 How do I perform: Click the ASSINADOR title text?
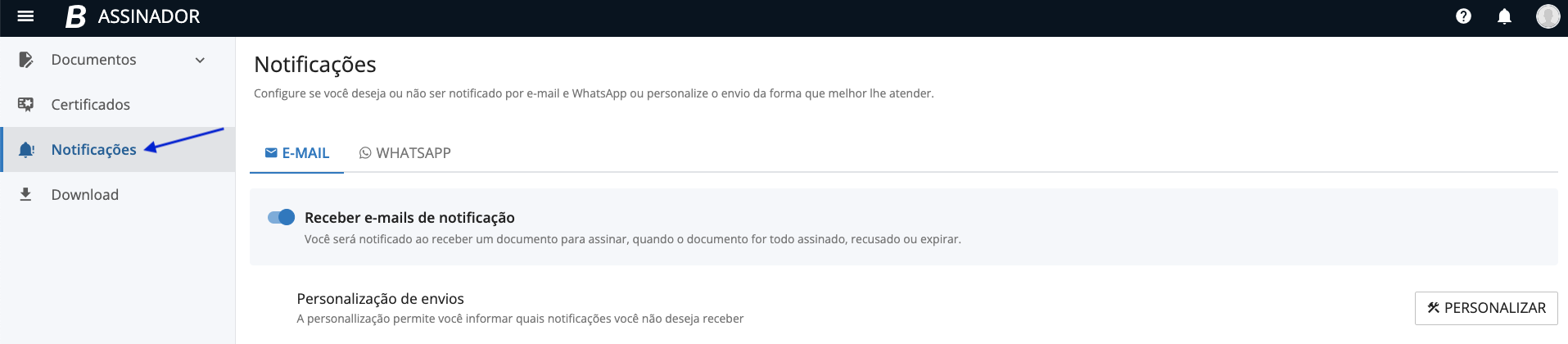tap(148, 16)
